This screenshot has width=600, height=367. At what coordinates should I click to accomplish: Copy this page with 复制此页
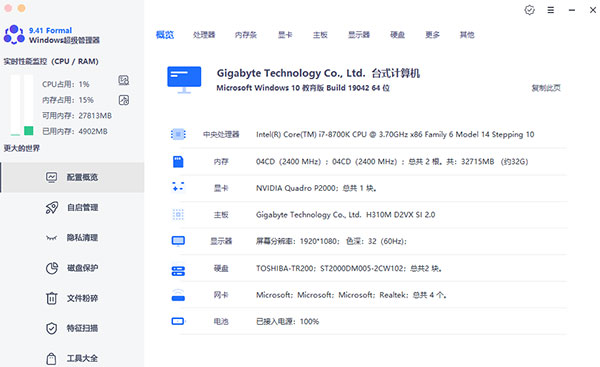pyautogui.click(x=546, y=88)
